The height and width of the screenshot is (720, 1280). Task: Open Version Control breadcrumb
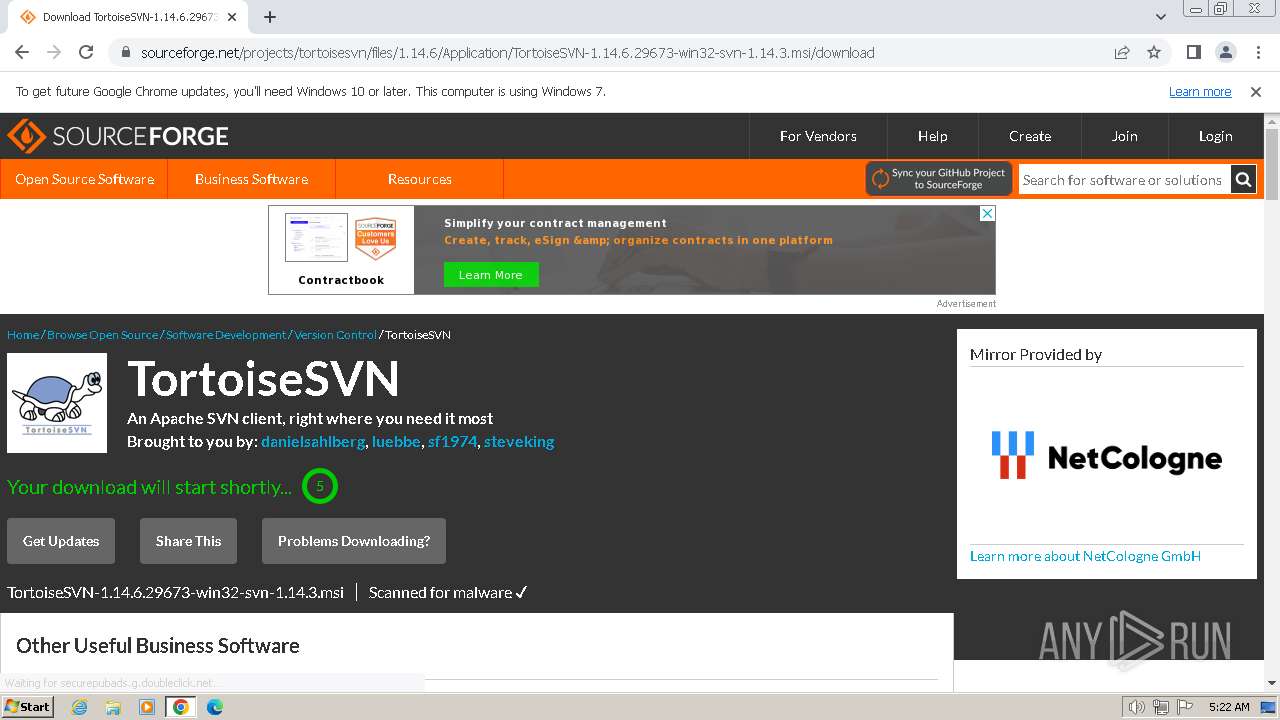(335, 335)
